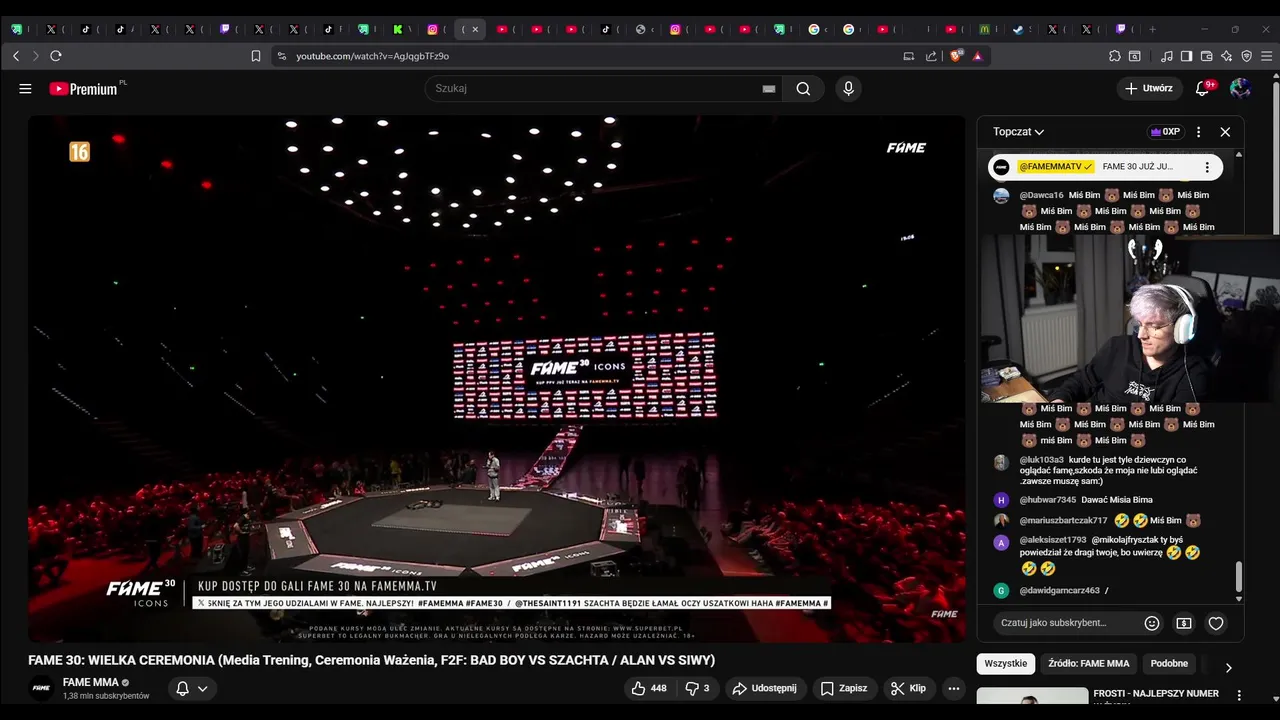This screenshot has height=720, width=1280.
Task: Open Brave Rewards triangle icon
Action: [977, 56]
